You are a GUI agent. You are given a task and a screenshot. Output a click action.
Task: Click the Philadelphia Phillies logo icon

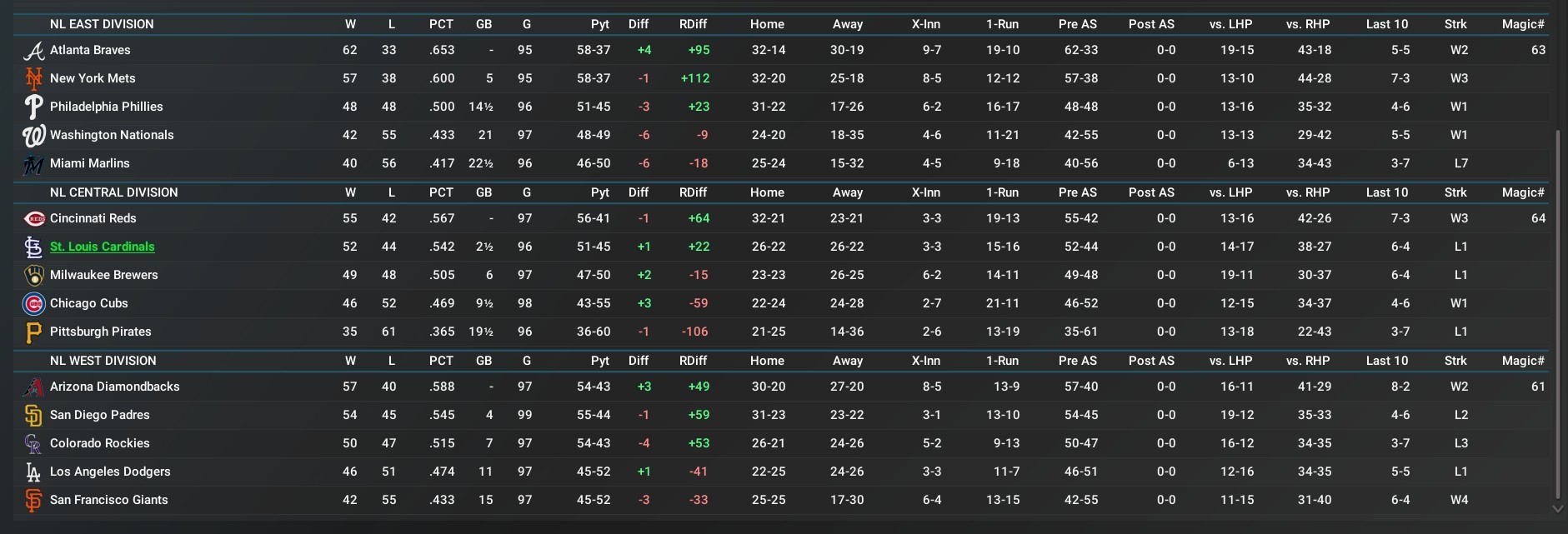33,107
